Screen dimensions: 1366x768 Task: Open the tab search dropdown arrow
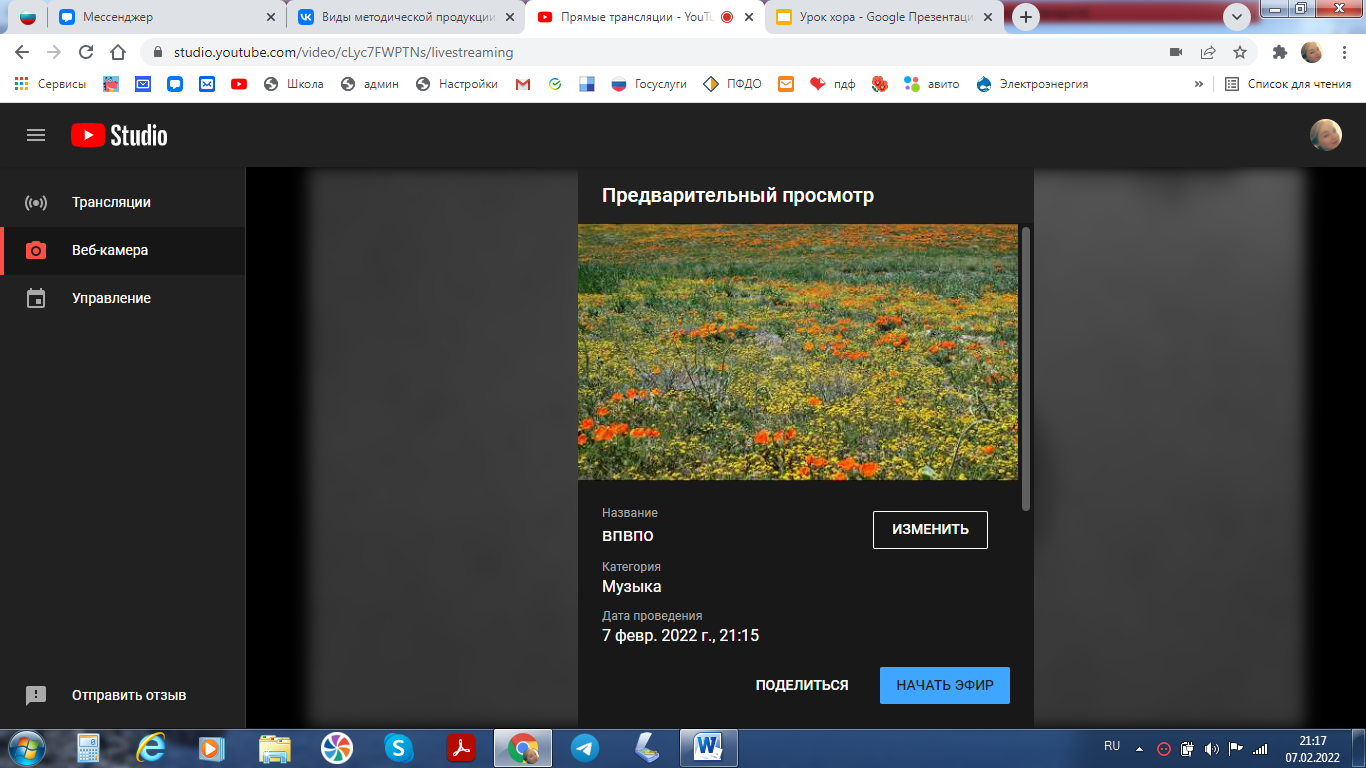pos(1237,17)
